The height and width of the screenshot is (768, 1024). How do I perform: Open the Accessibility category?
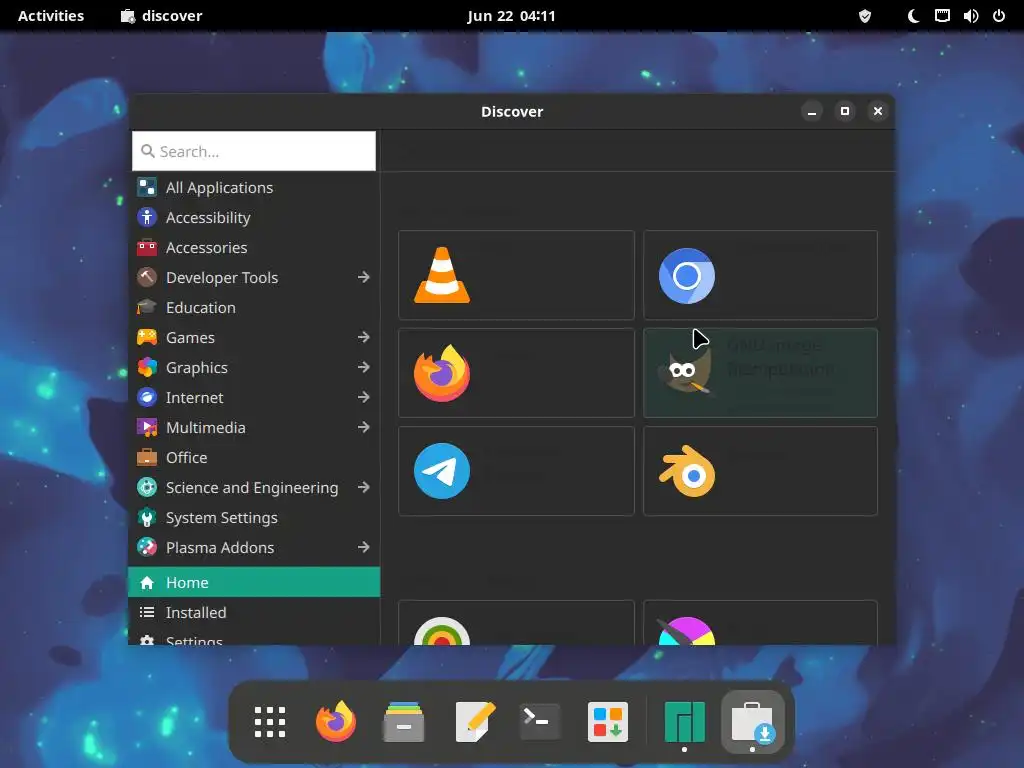pos(255,217)
